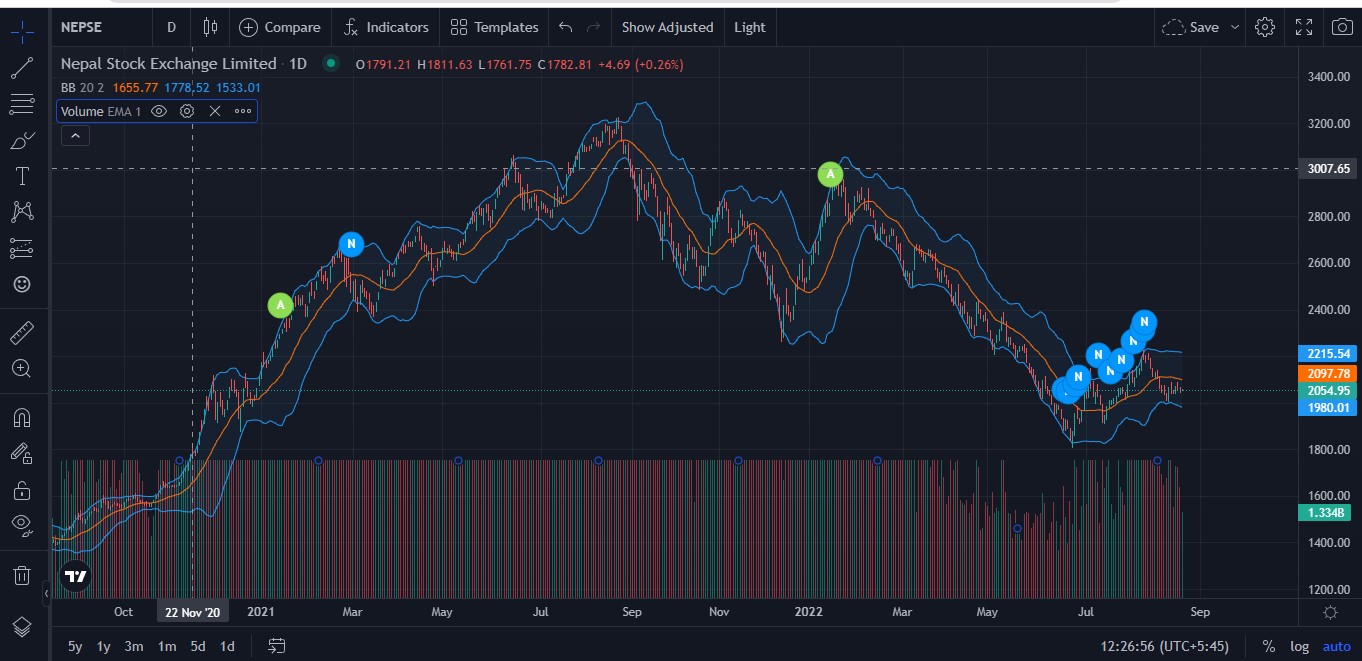1362x661 pixels.
Task: Open the go to date picker
Action: (x=277, y=646)
